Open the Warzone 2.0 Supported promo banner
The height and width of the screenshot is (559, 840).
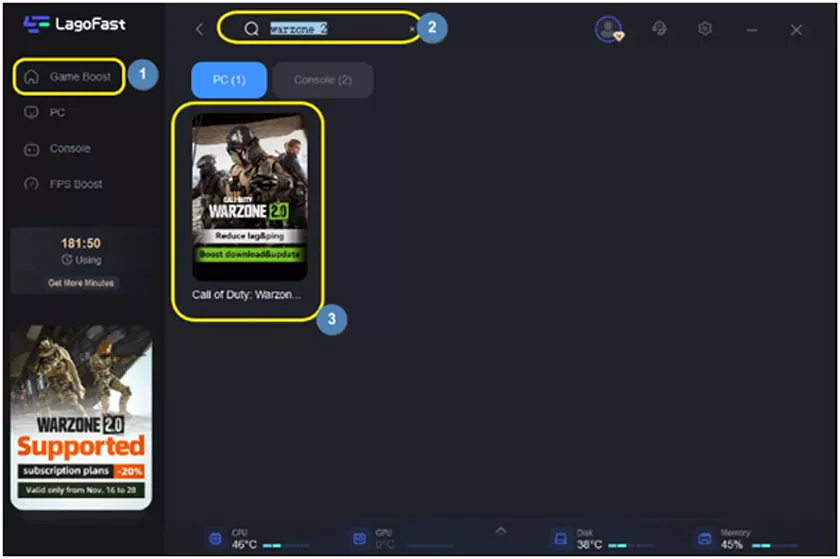coord(81,417)
